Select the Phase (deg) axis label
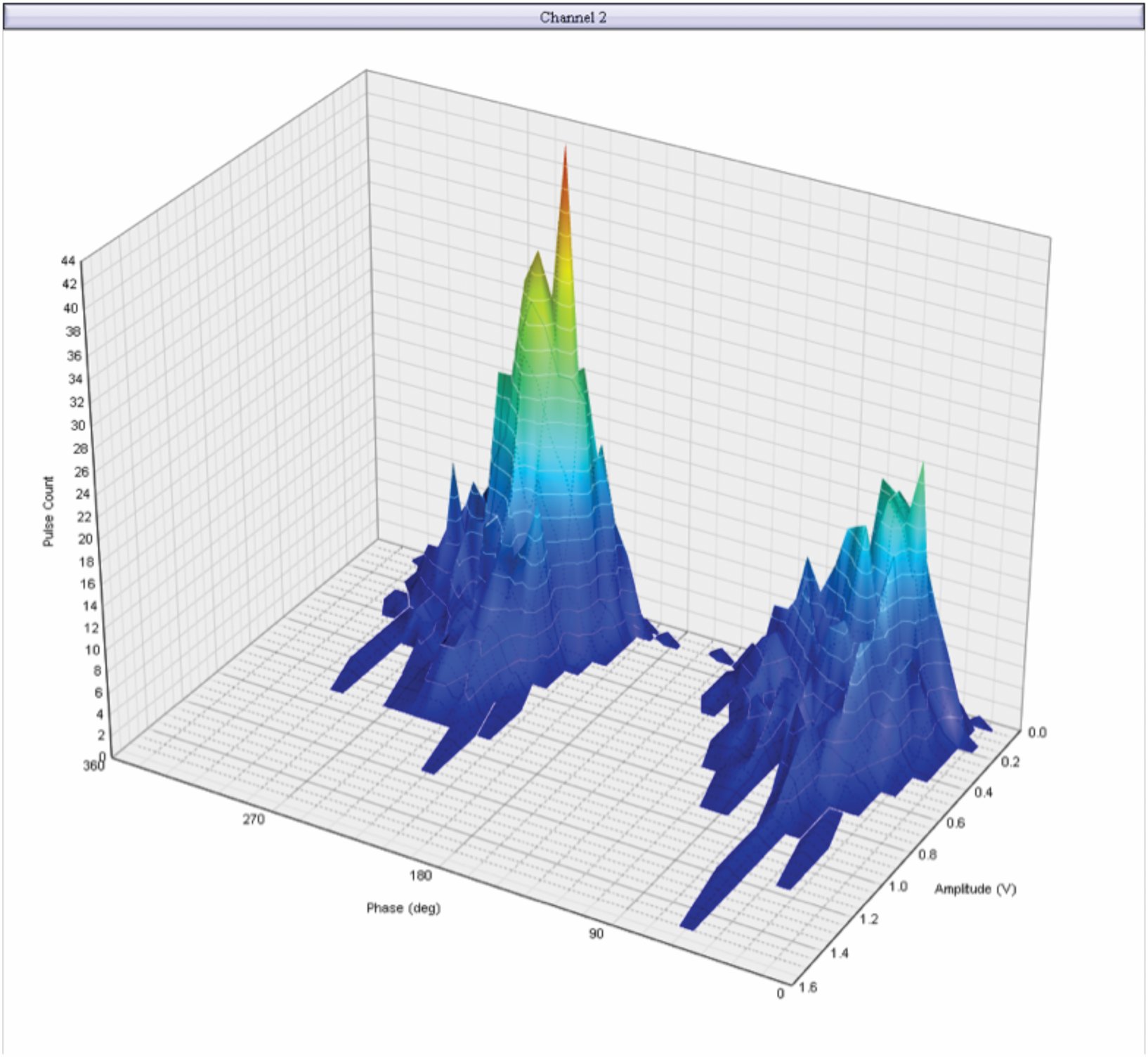Image resolution: width=1148 pixels, height=1057 pixels. [x=403, y=908]
